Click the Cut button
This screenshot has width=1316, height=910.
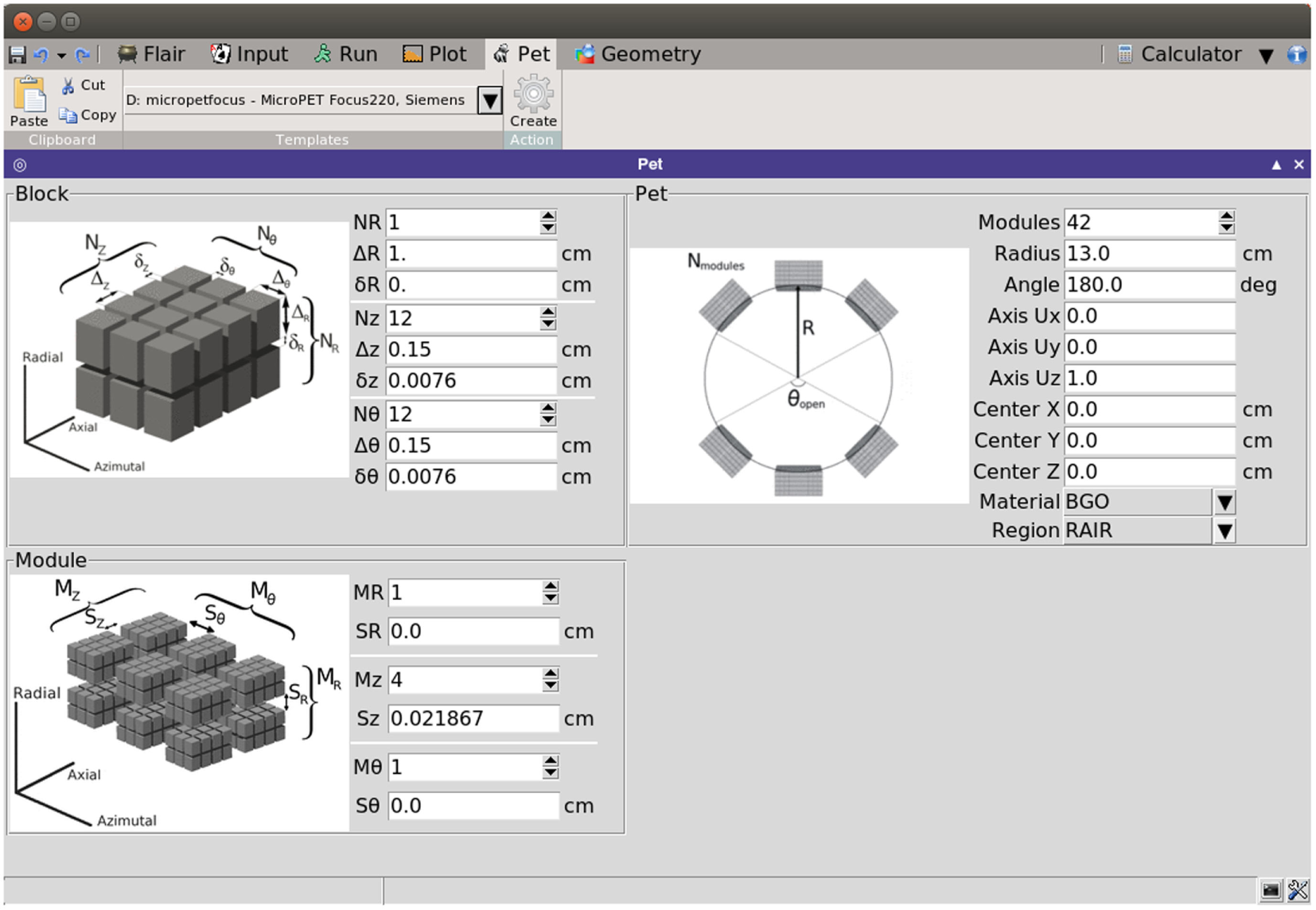point(84,85)
